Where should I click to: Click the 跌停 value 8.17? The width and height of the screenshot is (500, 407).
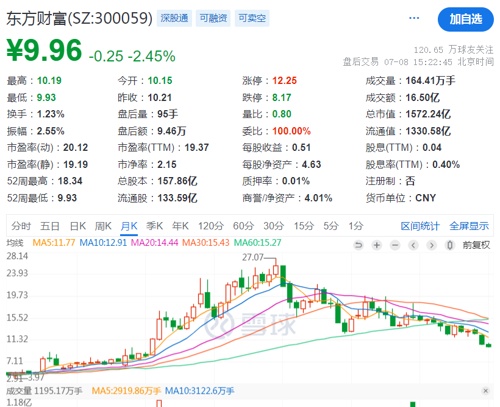pos(282,98)
